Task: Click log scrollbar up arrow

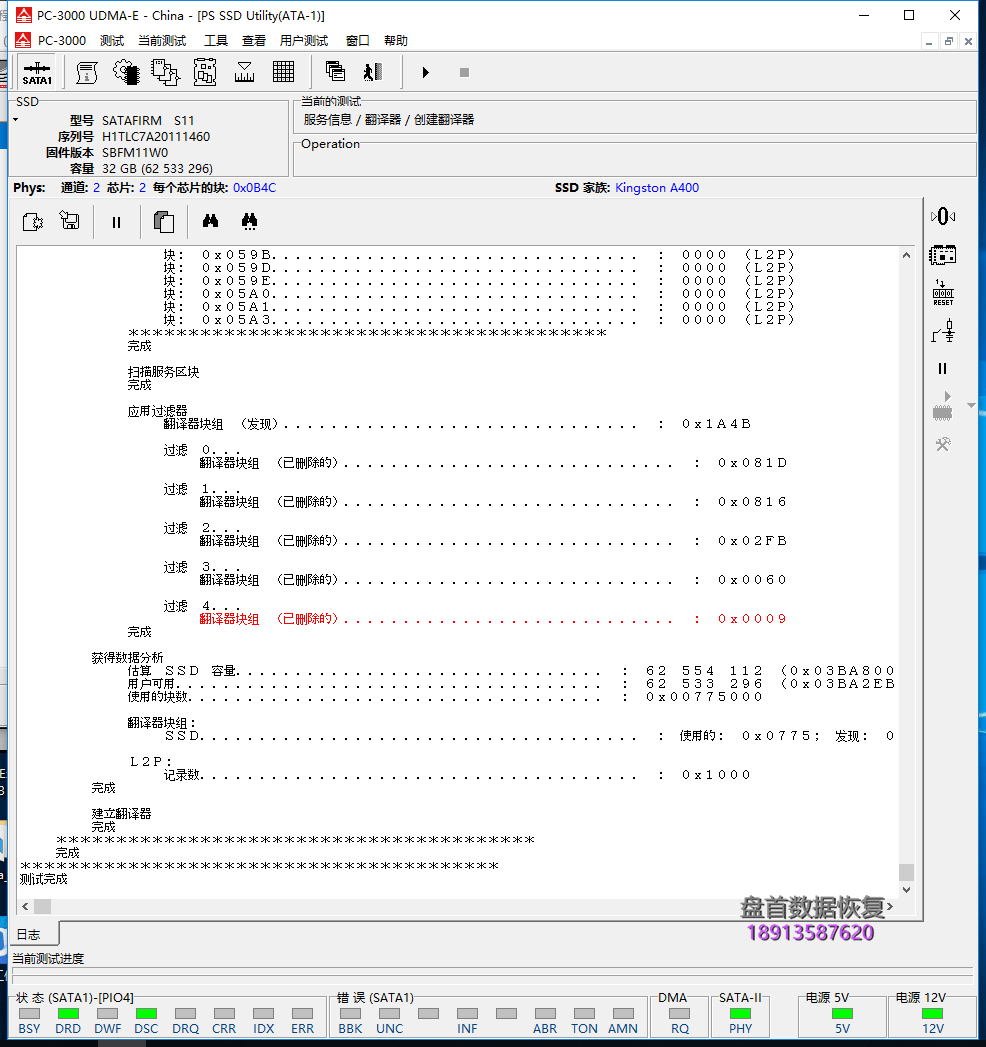Action: 906,255
